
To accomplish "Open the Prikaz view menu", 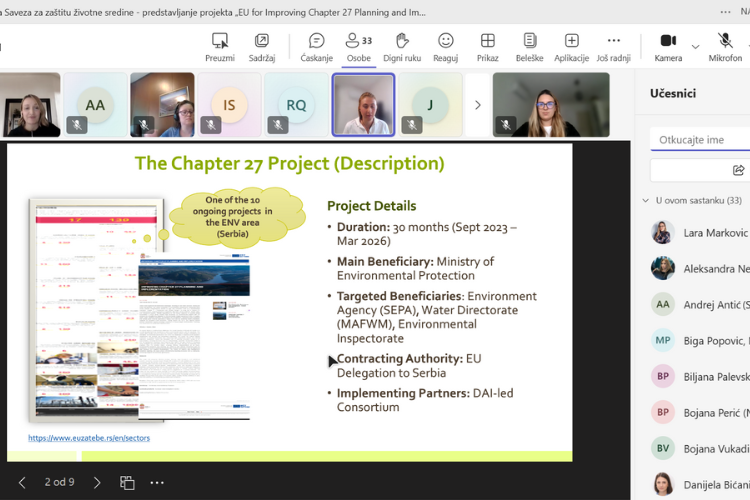I will 487,41.
